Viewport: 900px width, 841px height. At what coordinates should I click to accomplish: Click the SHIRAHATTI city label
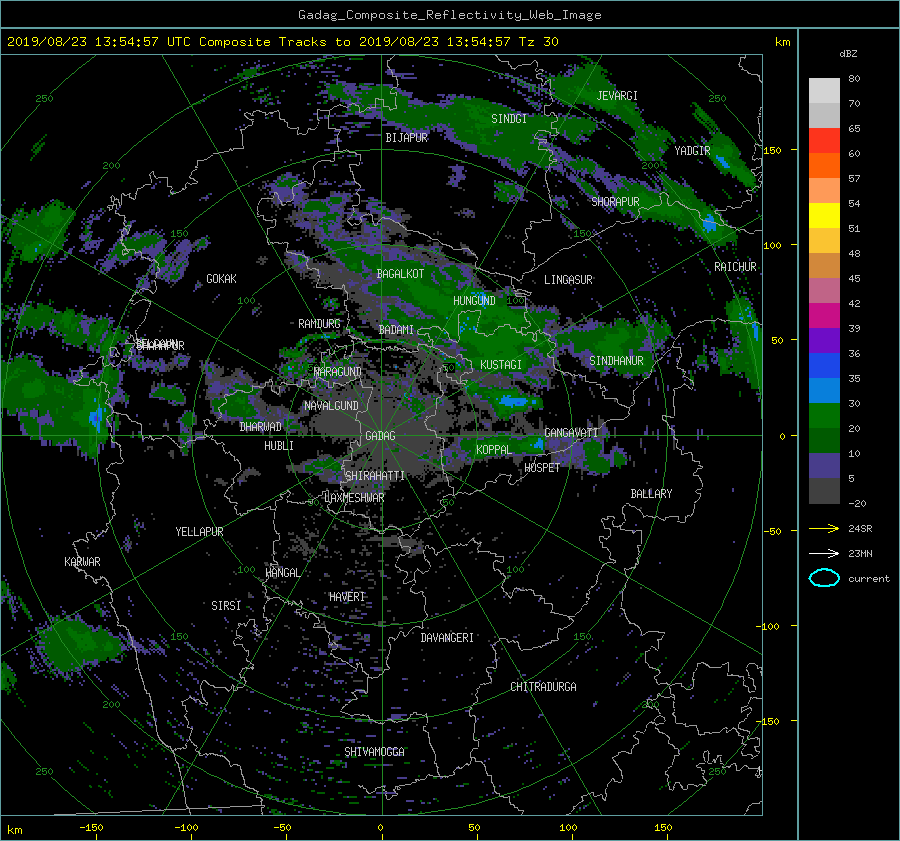[x=375, y=475]
